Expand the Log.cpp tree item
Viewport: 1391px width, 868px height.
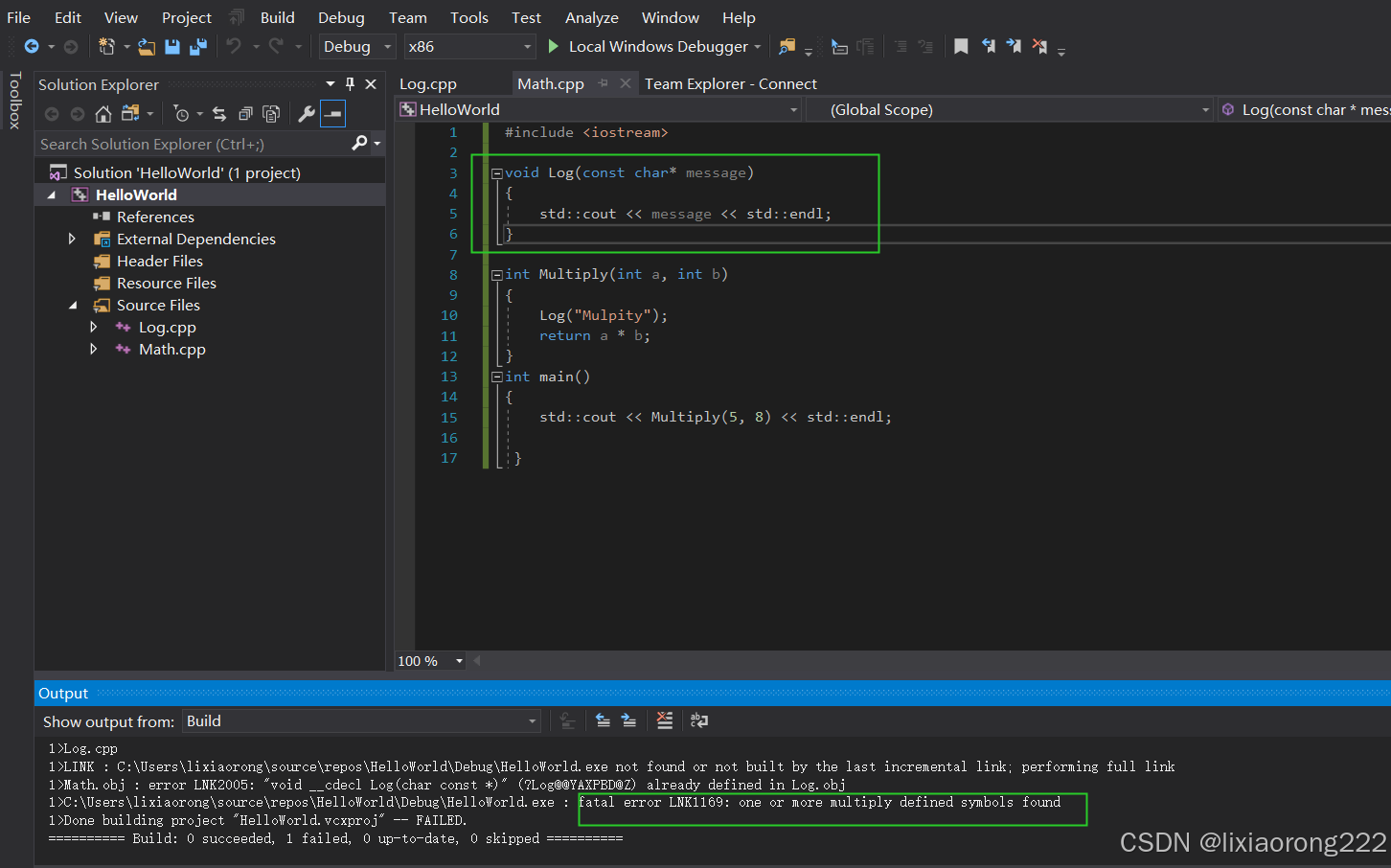pyautogui.click(x=93, y=327)
